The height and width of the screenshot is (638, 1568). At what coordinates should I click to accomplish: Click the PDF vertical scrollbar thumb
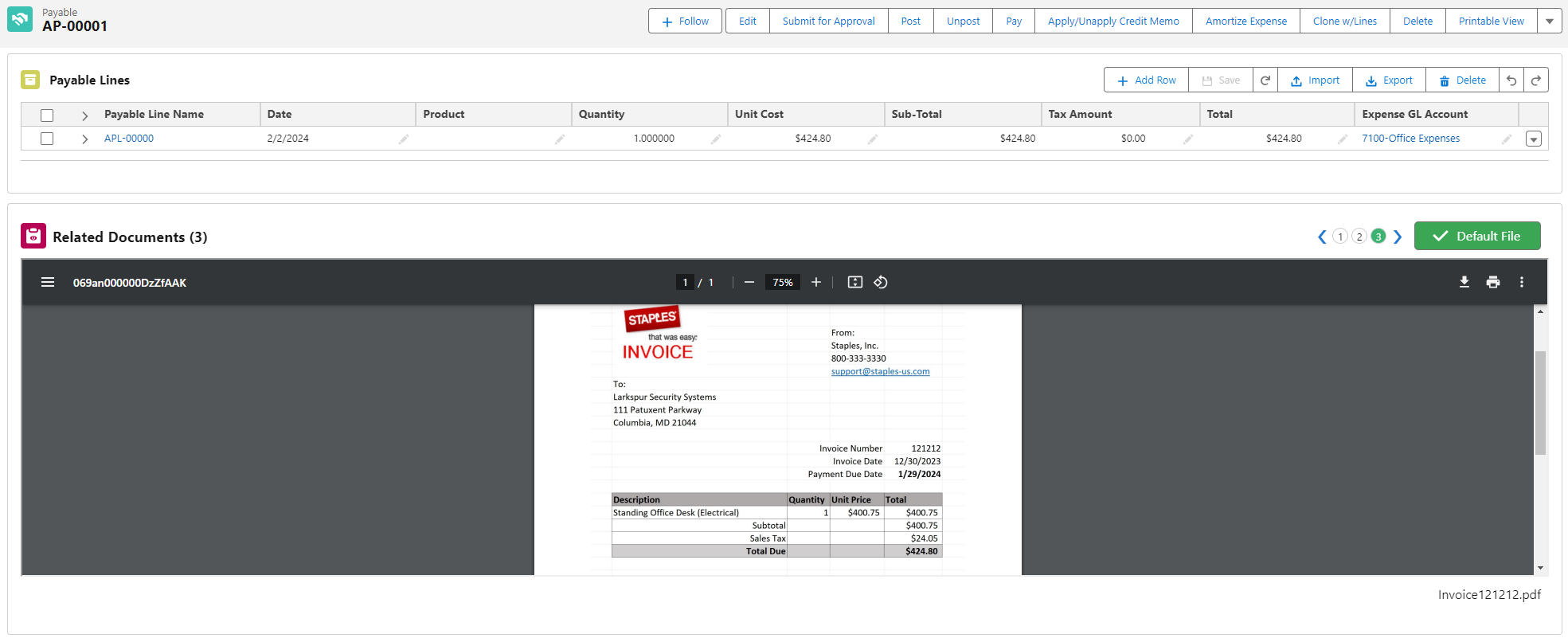[1540, 402]
